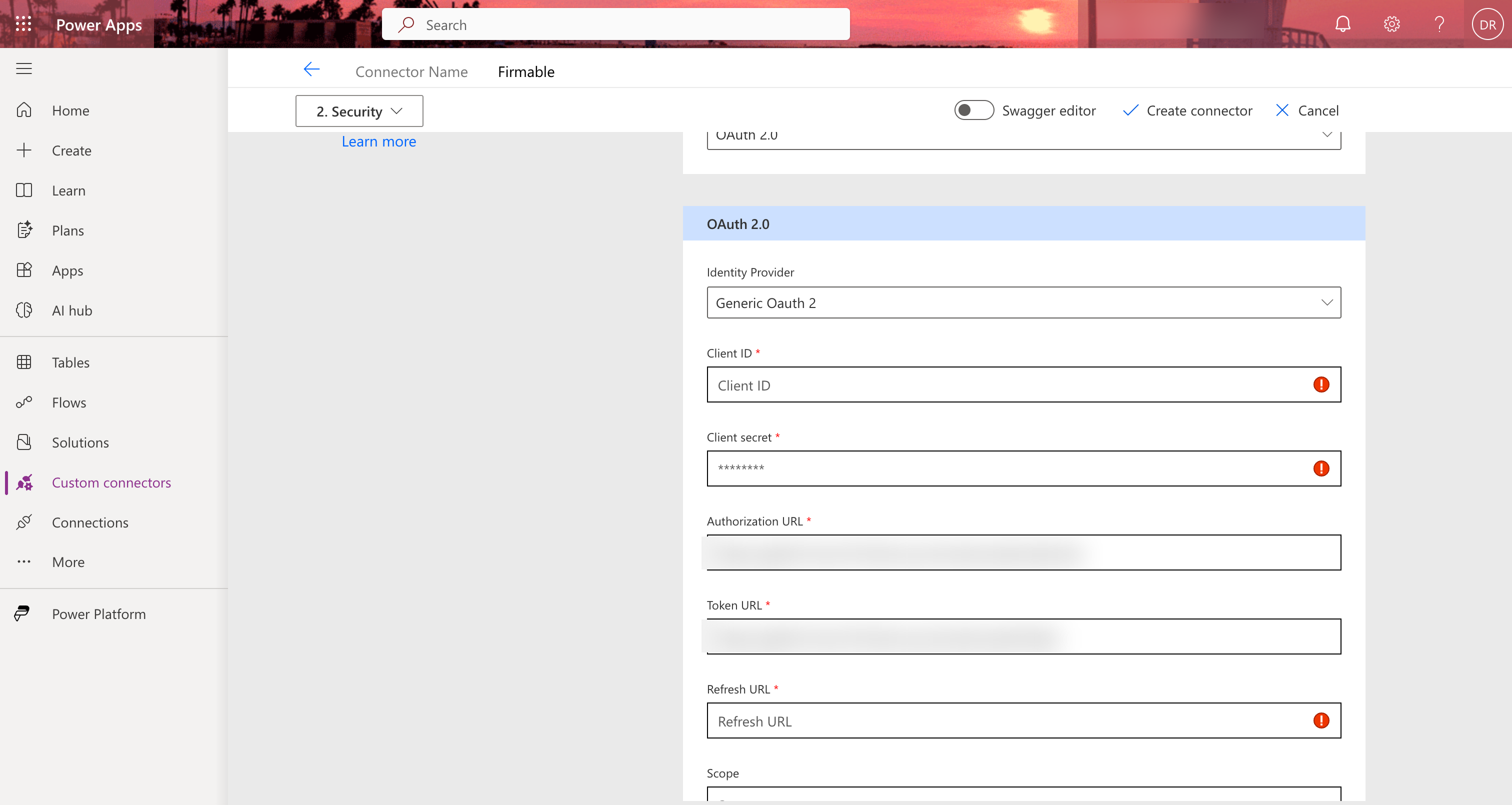Click the Firmable connector name field
1512x805 pixels.
pyautogui.click(x=526, y=71)
